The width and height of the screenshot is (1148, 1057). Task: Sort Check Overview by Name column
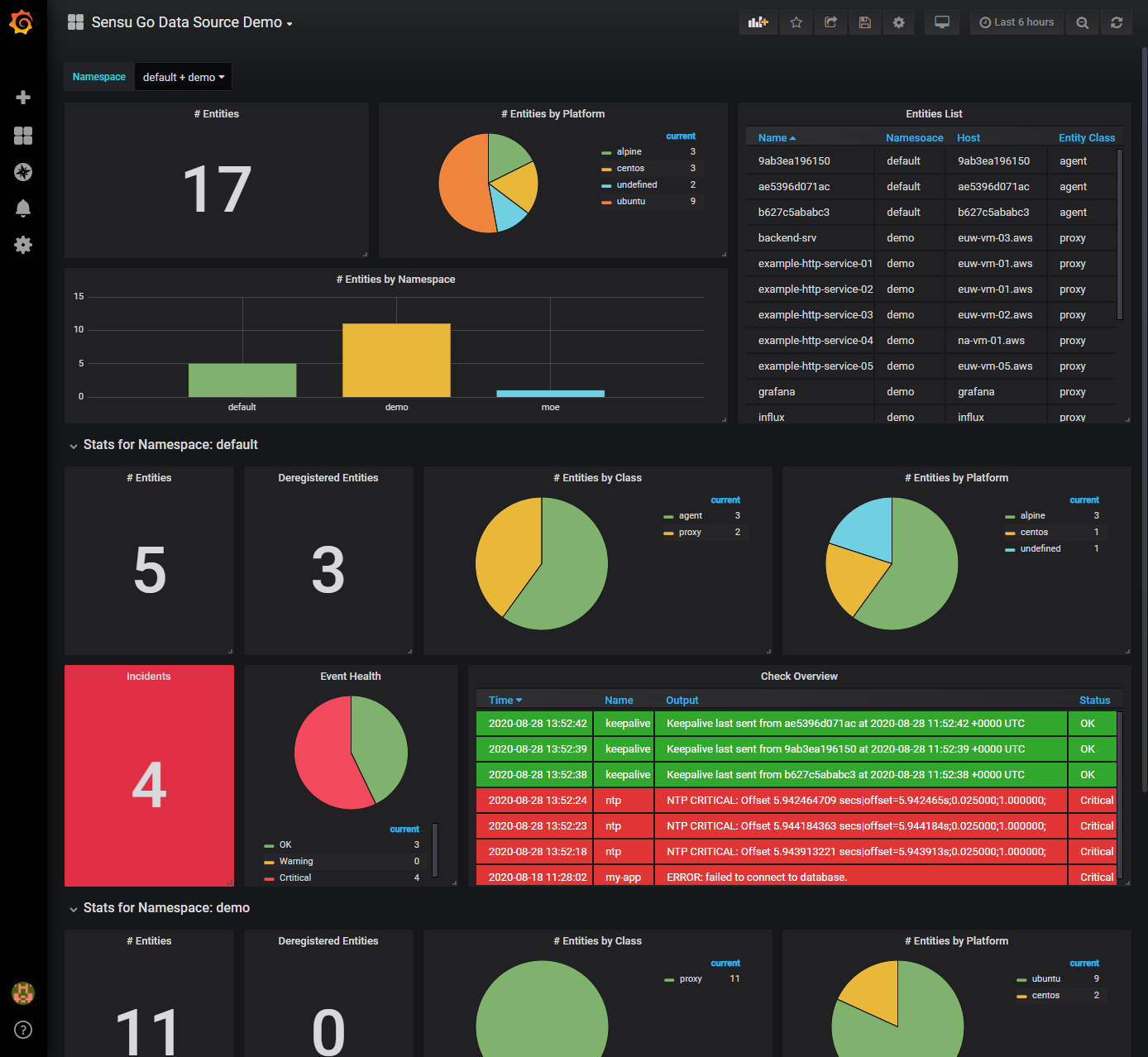point(619,701)
